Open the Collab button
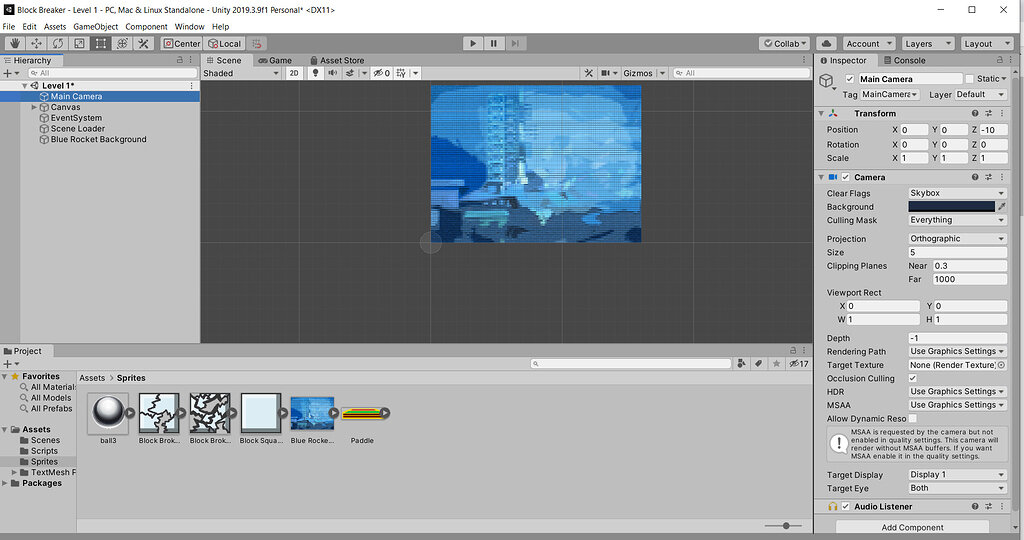This screenshot has height=540, width=1024. pos(784,43)
